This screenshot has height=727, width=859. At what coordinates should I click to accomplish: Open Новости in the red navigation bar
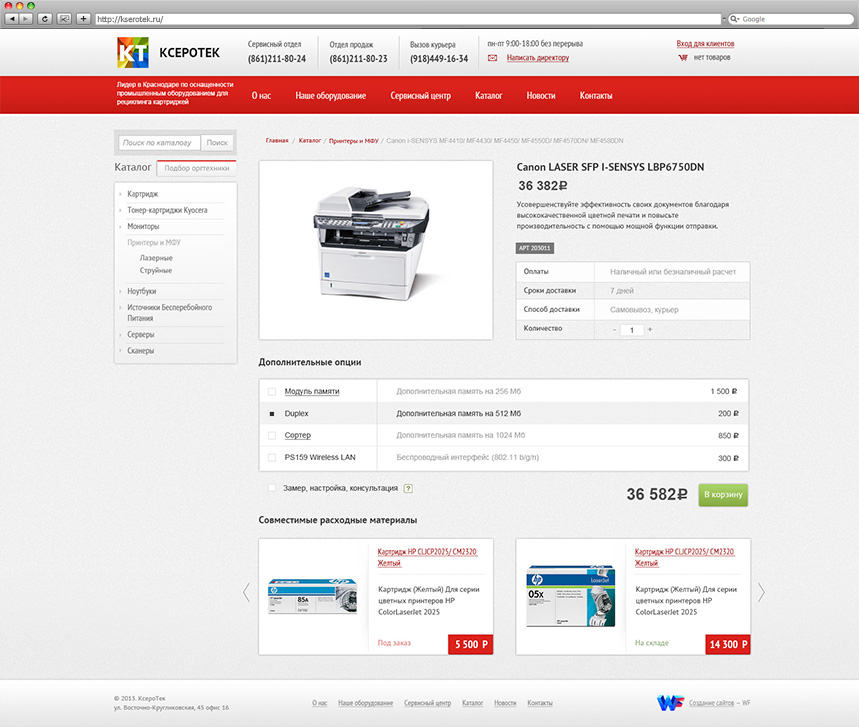pyautogui.click(x=541, y=95)
